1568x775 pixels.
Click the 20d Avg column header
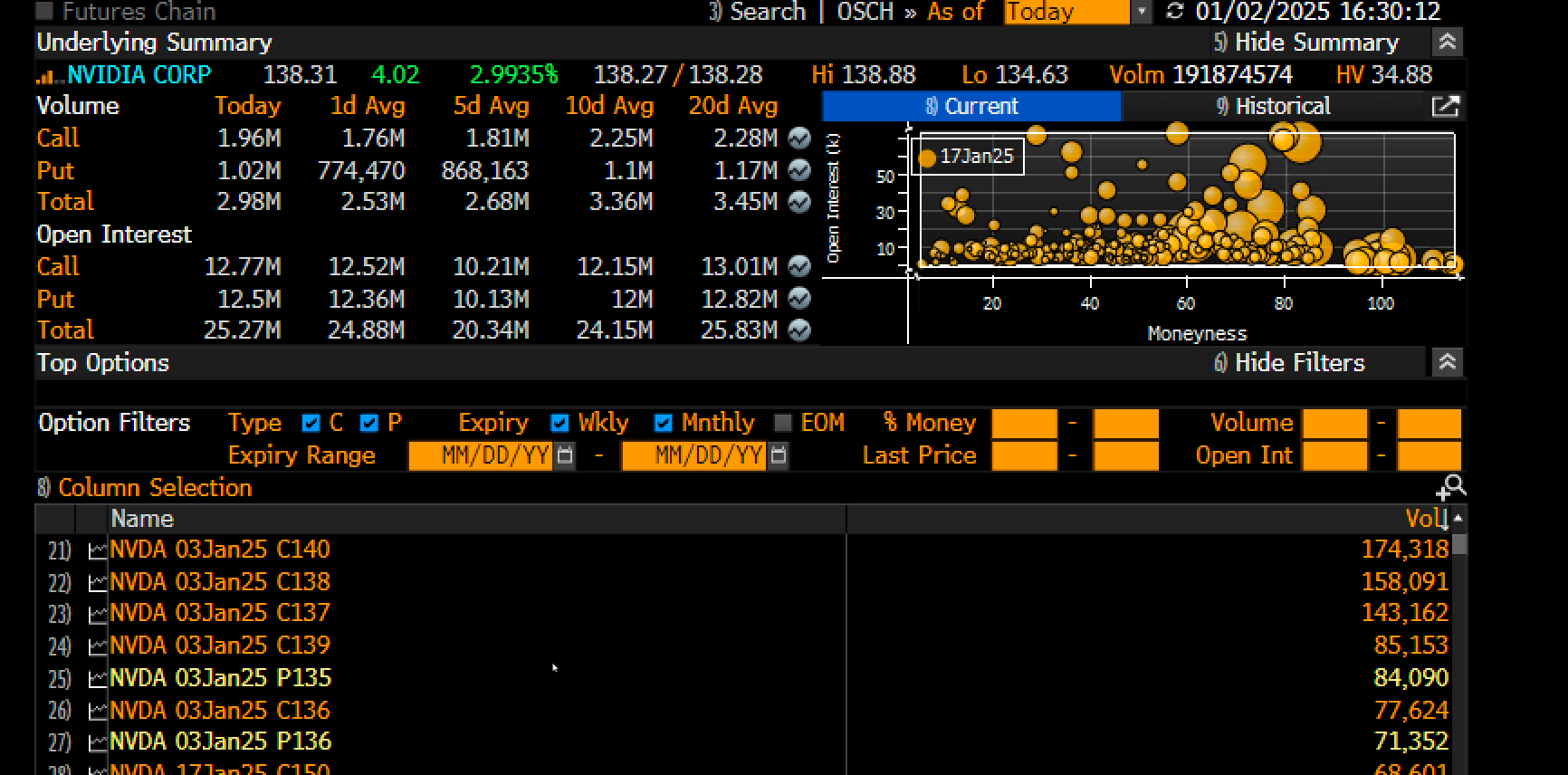point(733,106)
